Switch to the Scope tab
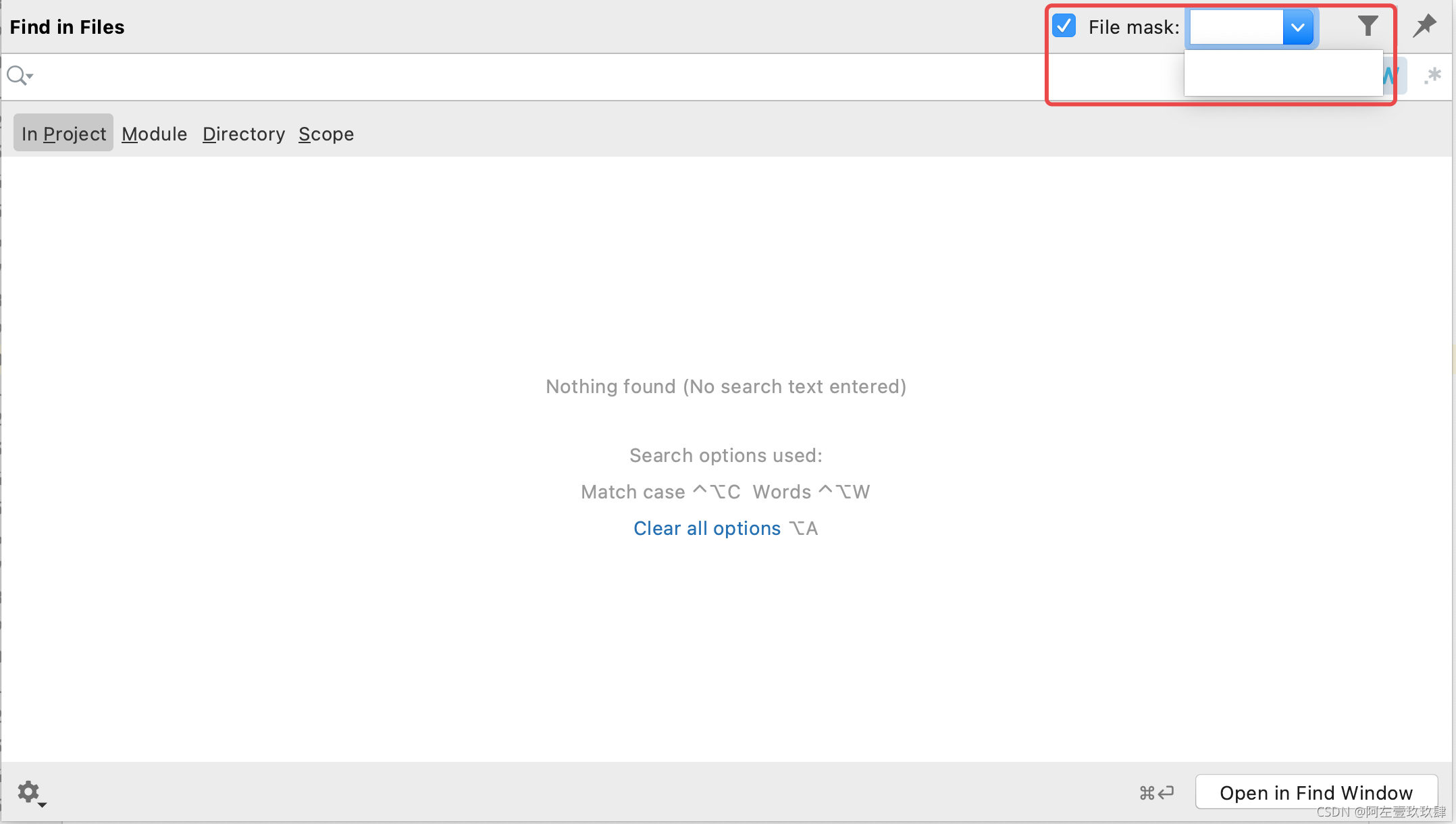 point(326,134)
